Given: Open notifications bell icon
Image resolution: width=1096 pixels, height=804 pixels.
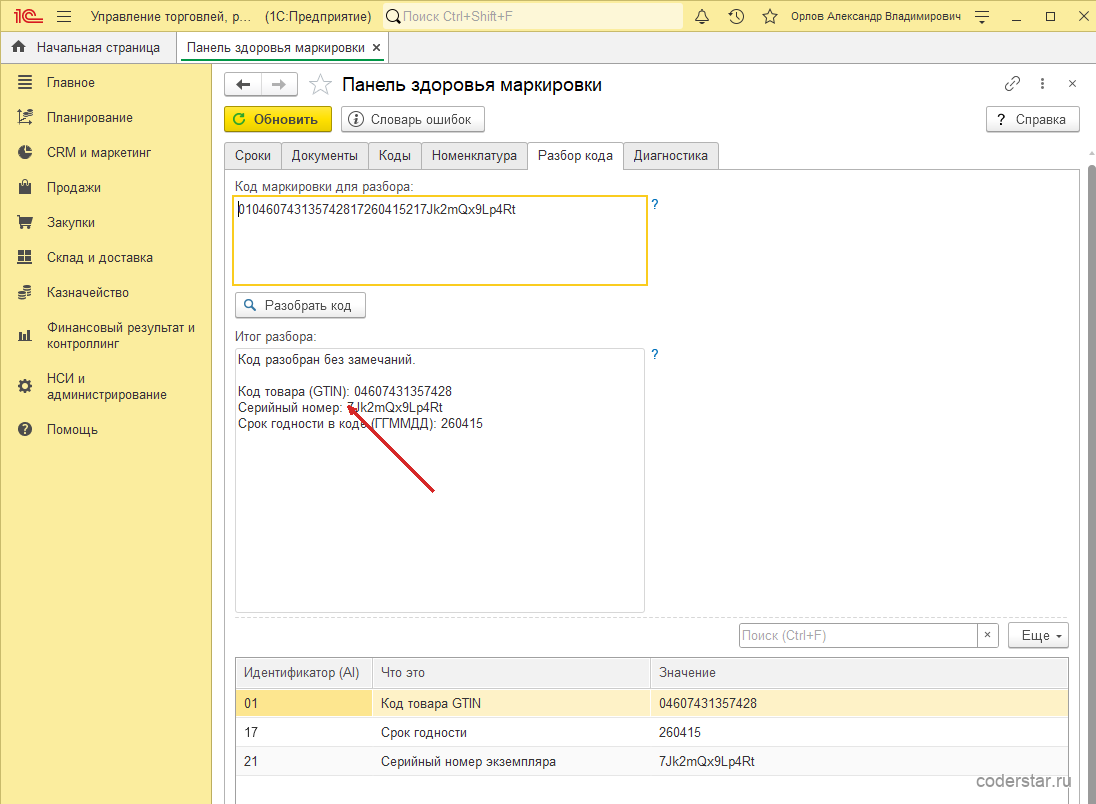Looking at the screenshot, I should pyautogui.click(x=702, y=16).
